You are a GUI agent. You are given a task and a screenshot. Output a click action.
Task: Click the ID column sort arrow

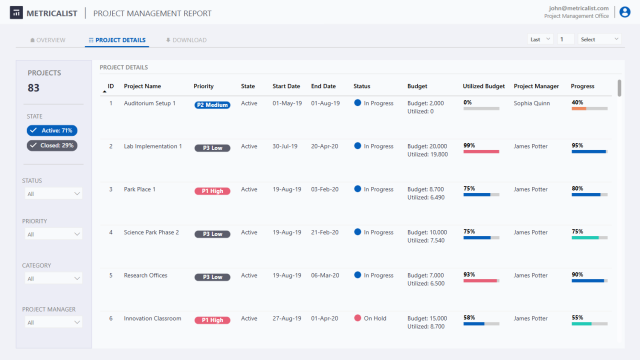[104, 92]
